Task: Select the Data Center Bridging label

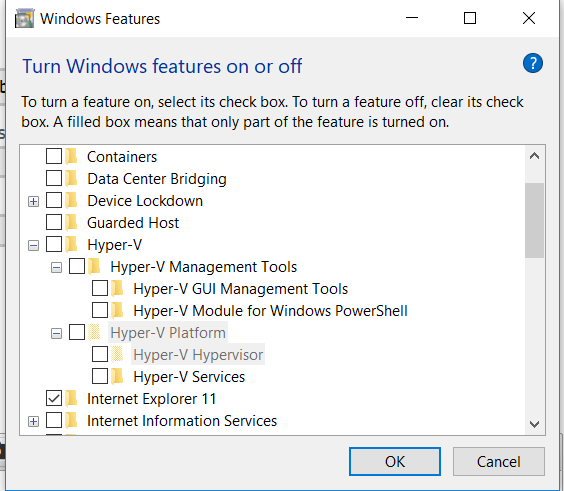Action: tap(157, 179)
